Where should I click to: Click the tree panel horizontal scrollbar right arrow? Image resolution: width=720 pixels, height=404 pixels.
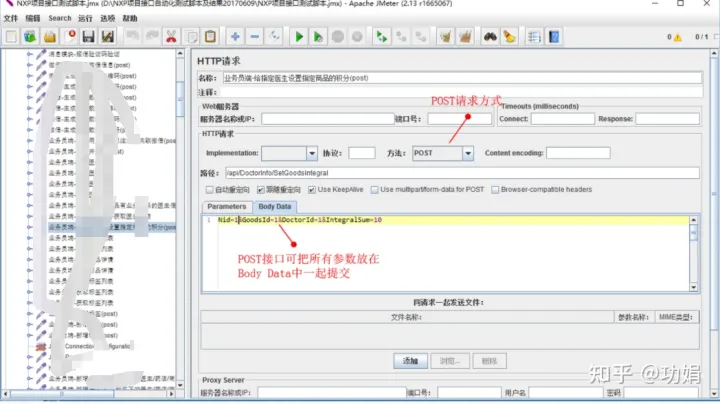(x=171, y=394)
